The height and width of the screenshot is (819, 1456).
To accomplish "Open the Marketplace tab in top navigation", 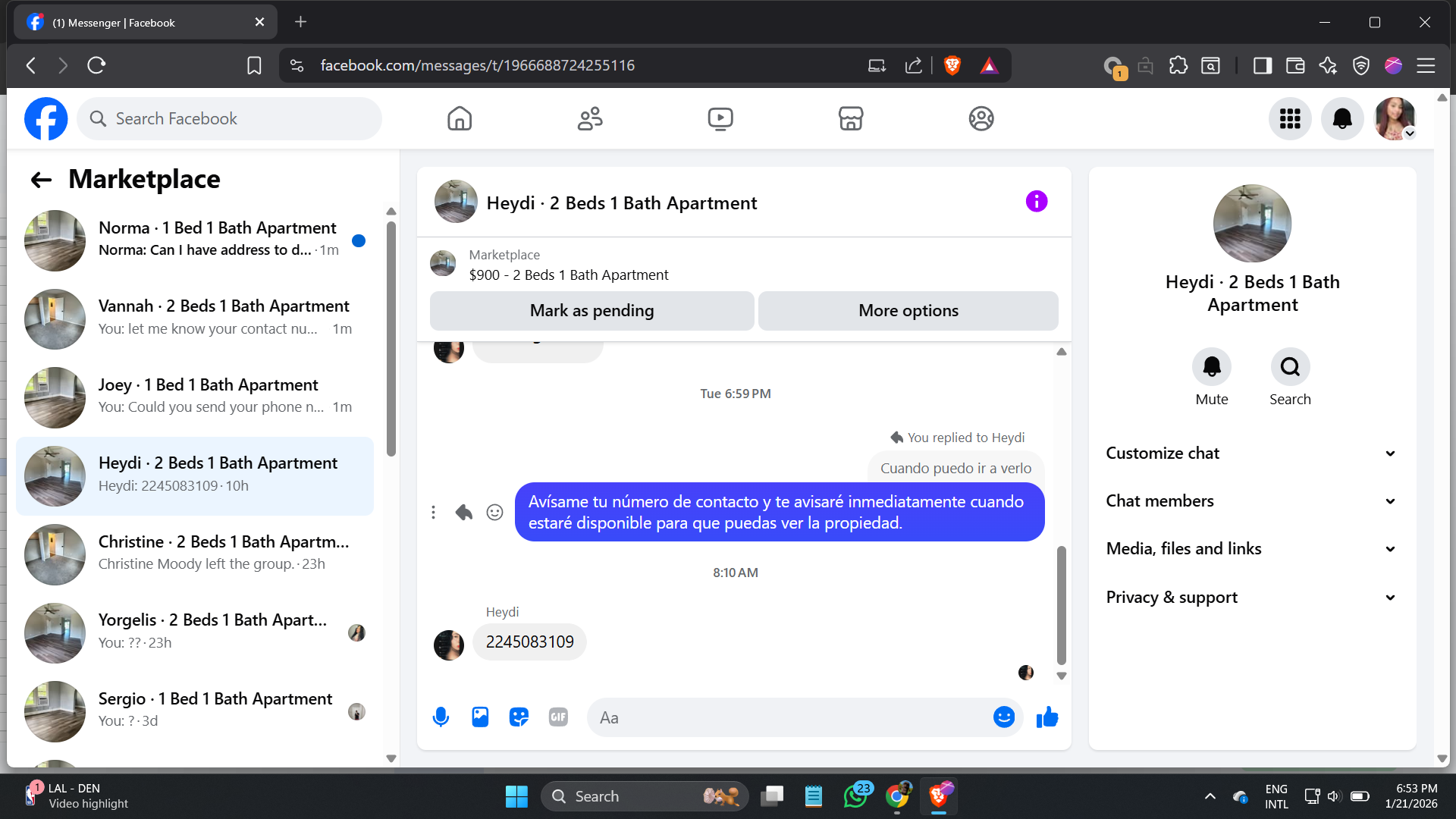I will click(850, 119).
